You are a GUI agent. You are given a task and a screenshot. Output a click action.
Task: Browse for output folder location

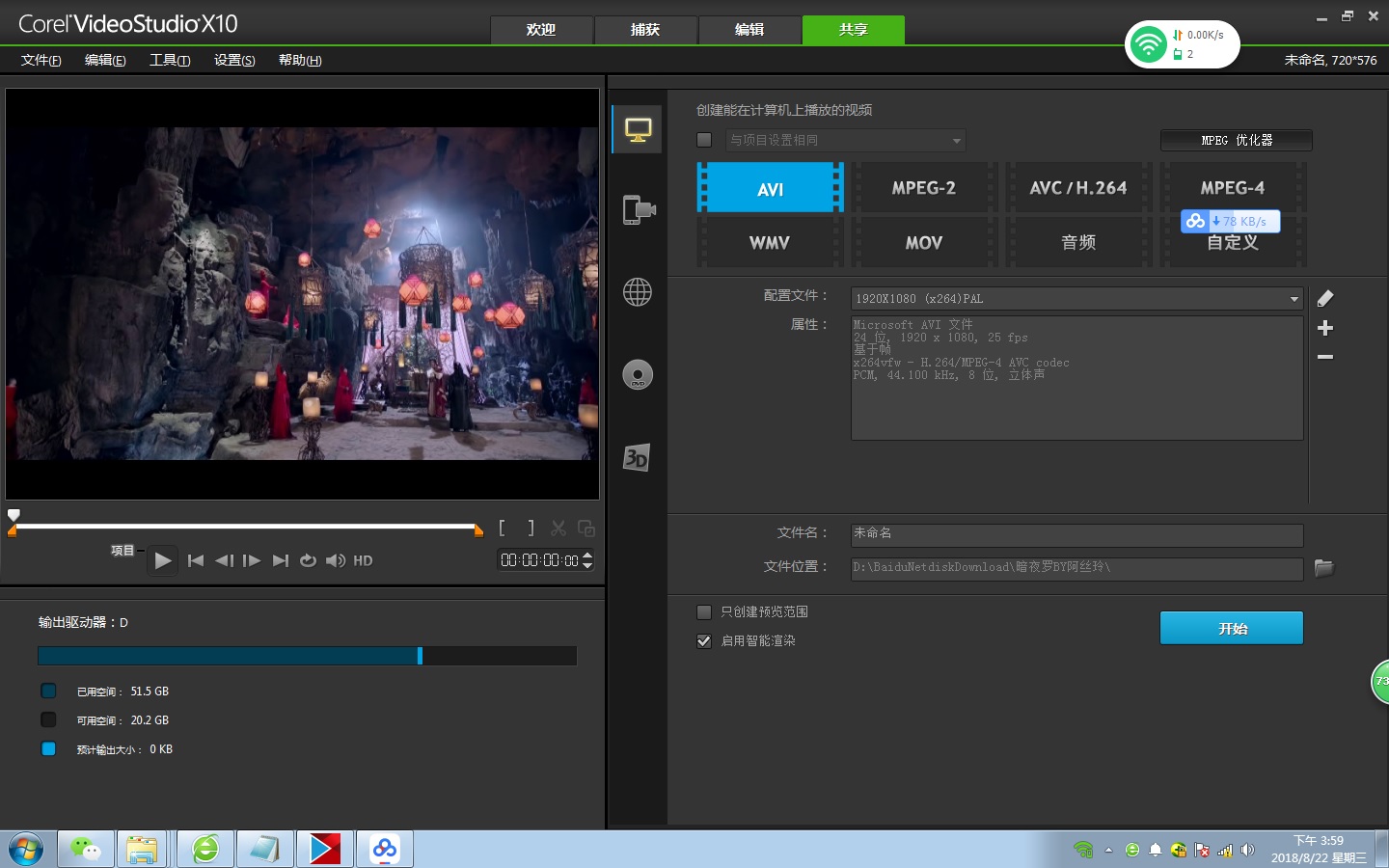click(x=1323, y=568)
